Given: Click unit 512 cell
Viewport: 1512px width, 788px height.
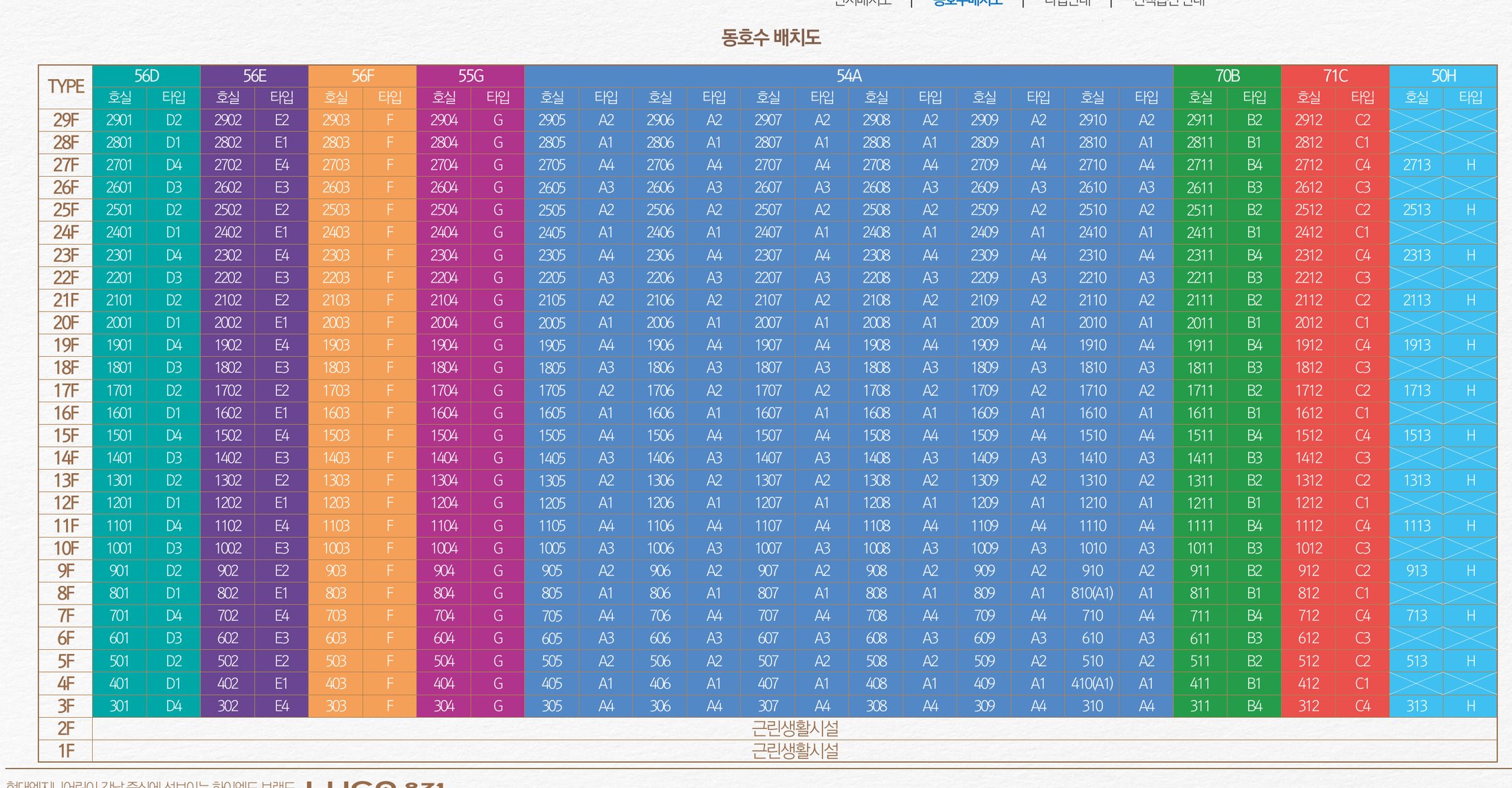Looking at the screenshot, I should pos(1309,661).
